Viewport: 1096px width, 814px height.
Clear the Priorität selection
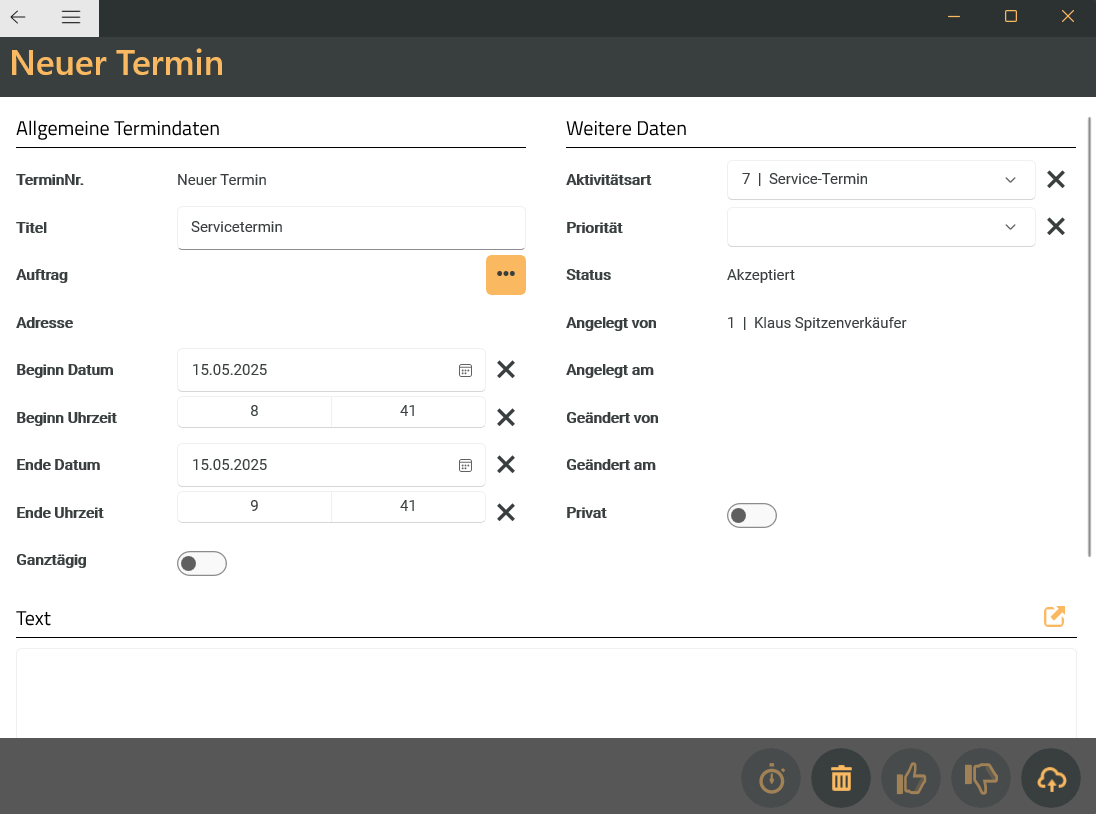tap(1055, 226)
